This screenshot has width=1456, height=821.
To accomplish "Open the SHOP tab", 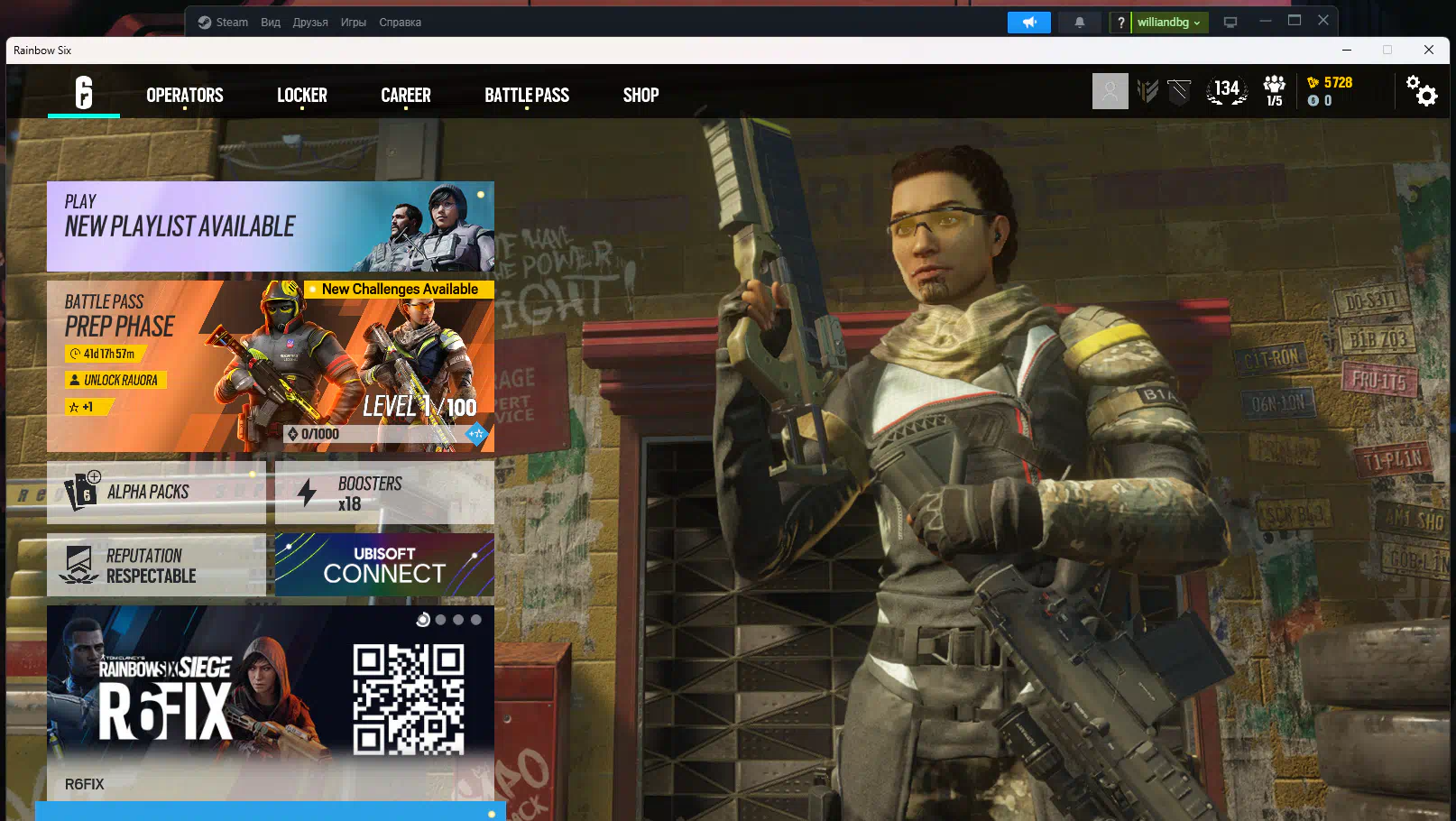I will coord(640,95).
